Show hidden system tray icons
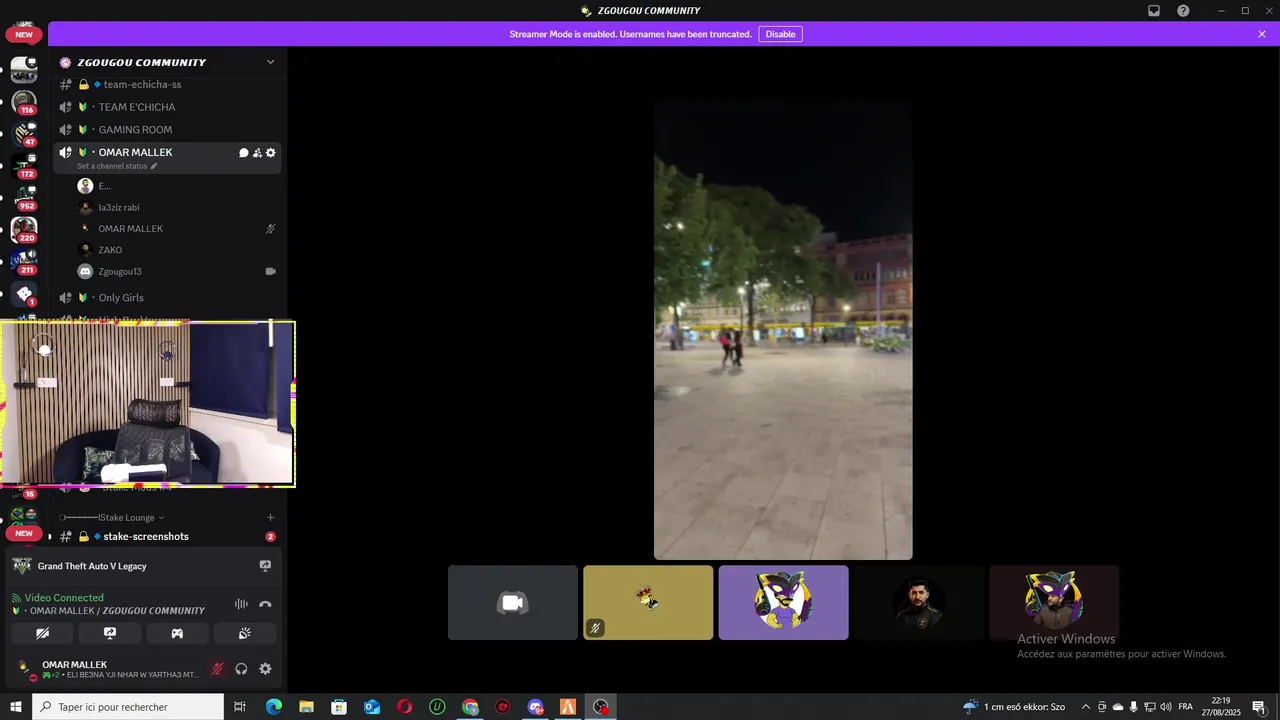Screen dimensions: 1280x720 (x=1086, y=707)
